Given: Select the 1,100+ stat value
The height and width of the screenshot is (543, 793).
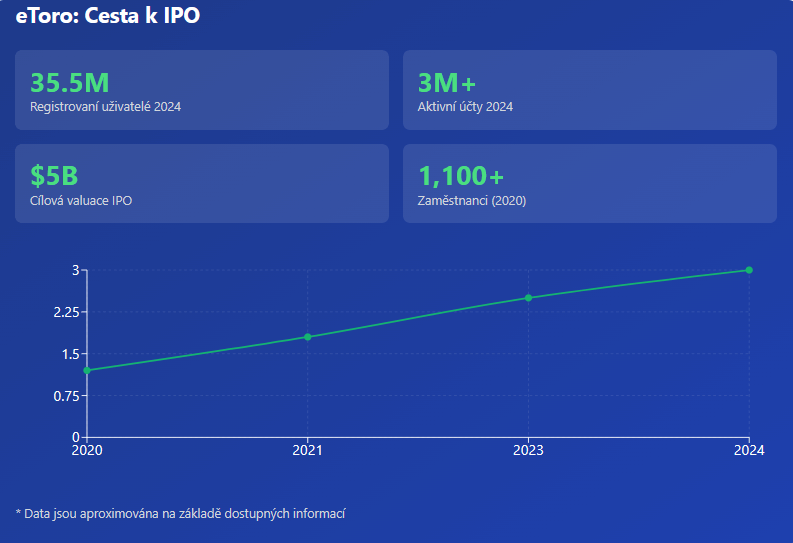Looking at the screenshot, I should point(461,176).
